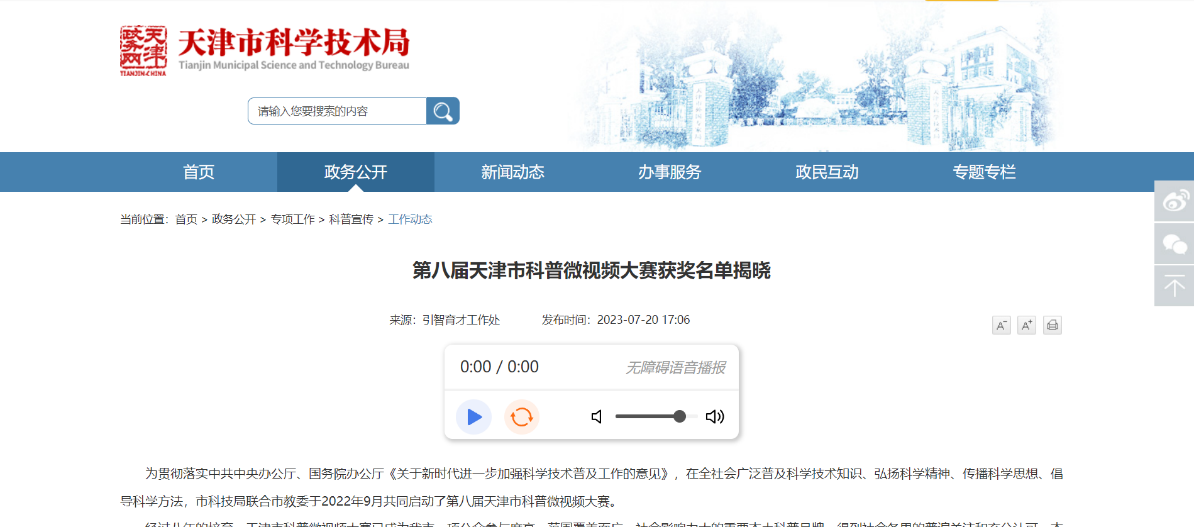Open 政民互动 navigation item
Viewport: 1194px width, 527px height.
tap(827, 172)
